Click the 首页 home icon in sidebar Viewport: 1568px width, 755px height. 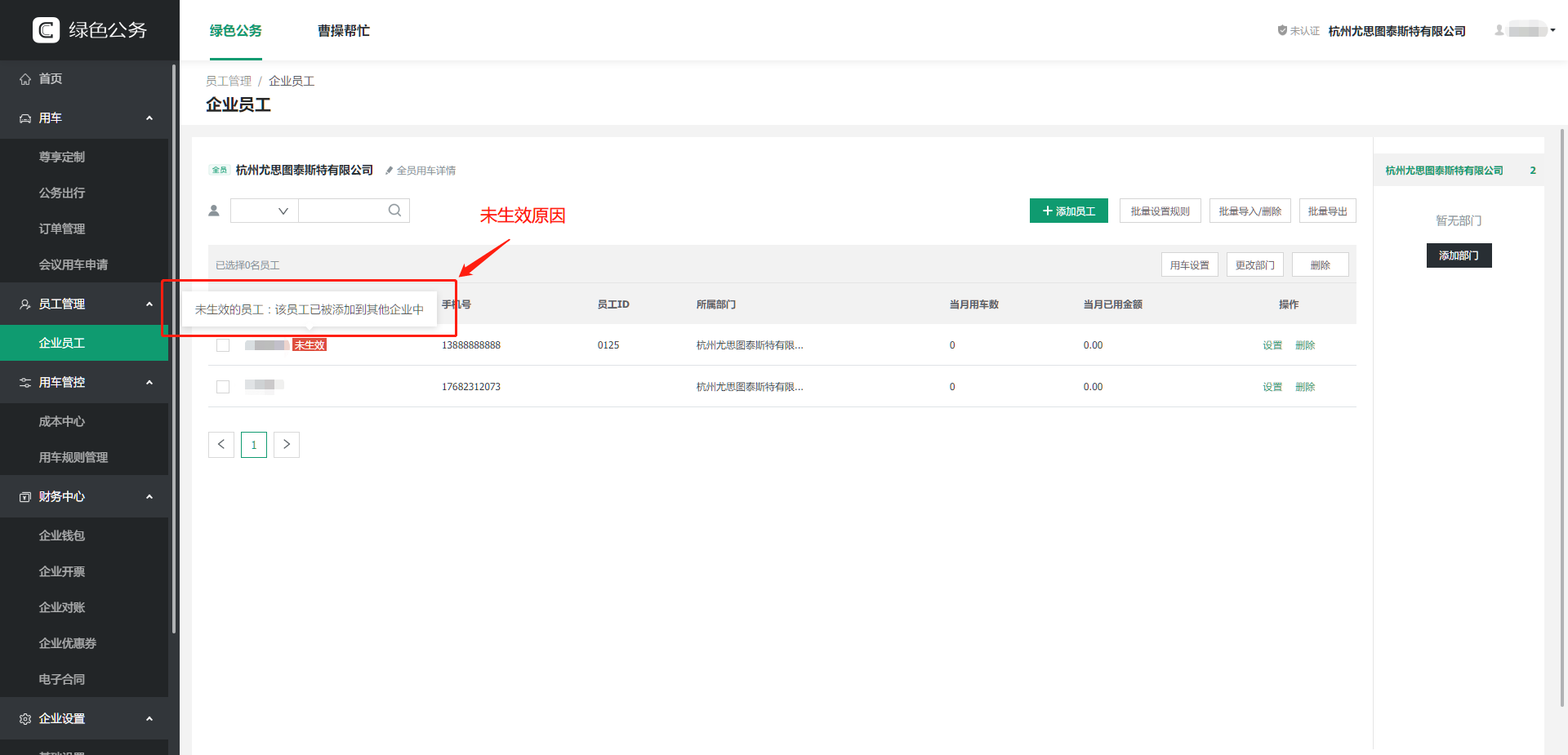[25, 79]
